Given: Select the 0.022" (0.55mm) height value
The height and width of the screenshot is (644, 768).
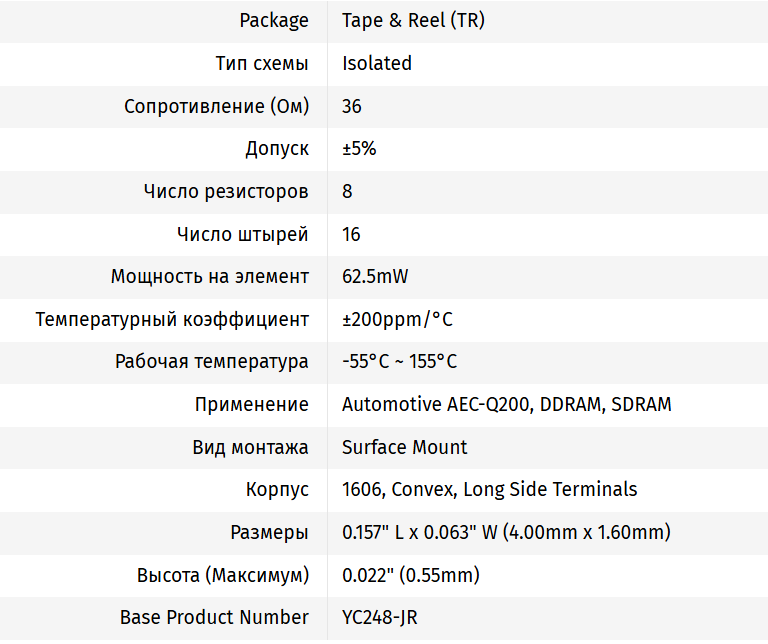Looking at the screenshot, I should point(410,576).
